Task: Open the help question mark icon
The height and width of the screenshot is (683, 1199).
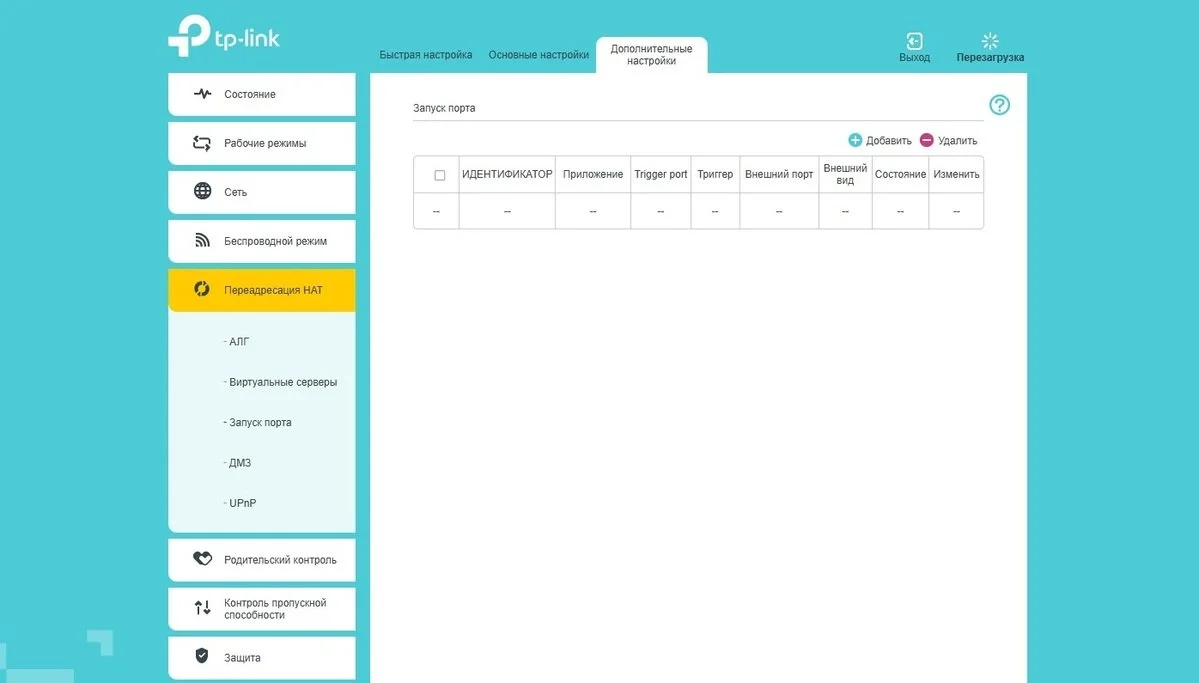Action: coord(999,105)
